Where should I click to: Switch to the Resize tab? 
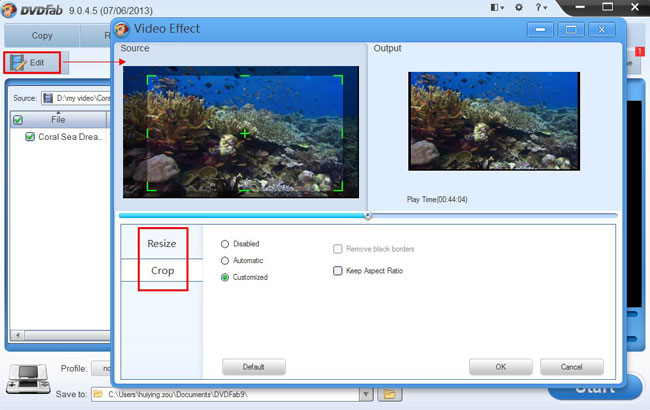[x=162, y=244]
